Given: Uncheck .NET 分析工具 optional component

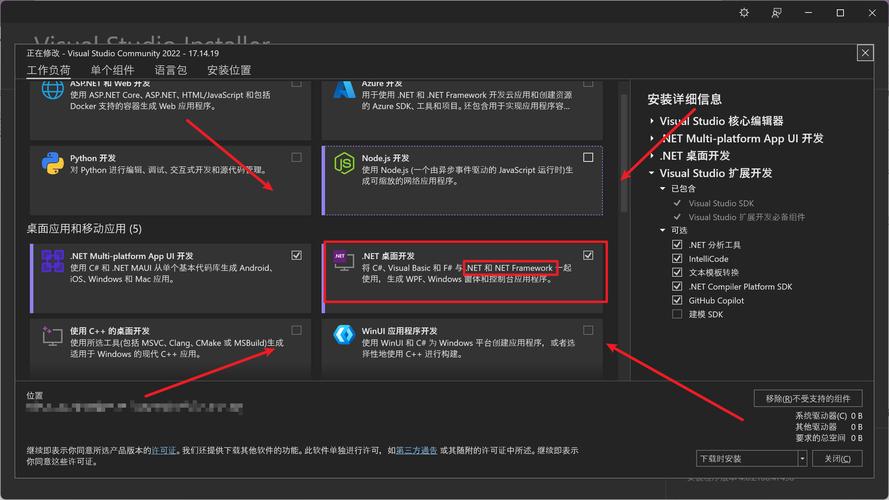Looking at the screenshot, I should [677, 244].
